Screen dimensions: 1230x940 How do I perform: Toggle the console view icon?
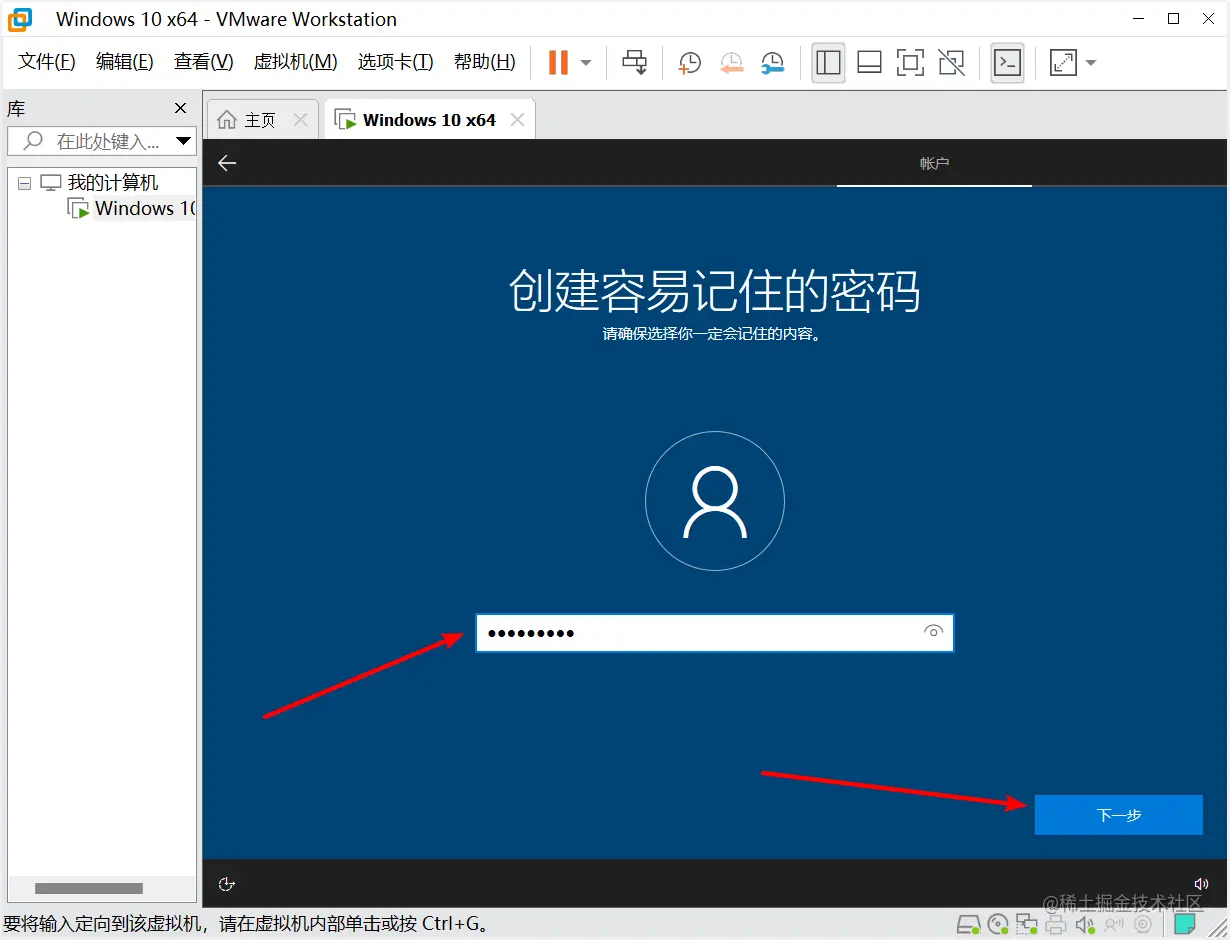pos(1007,62)
